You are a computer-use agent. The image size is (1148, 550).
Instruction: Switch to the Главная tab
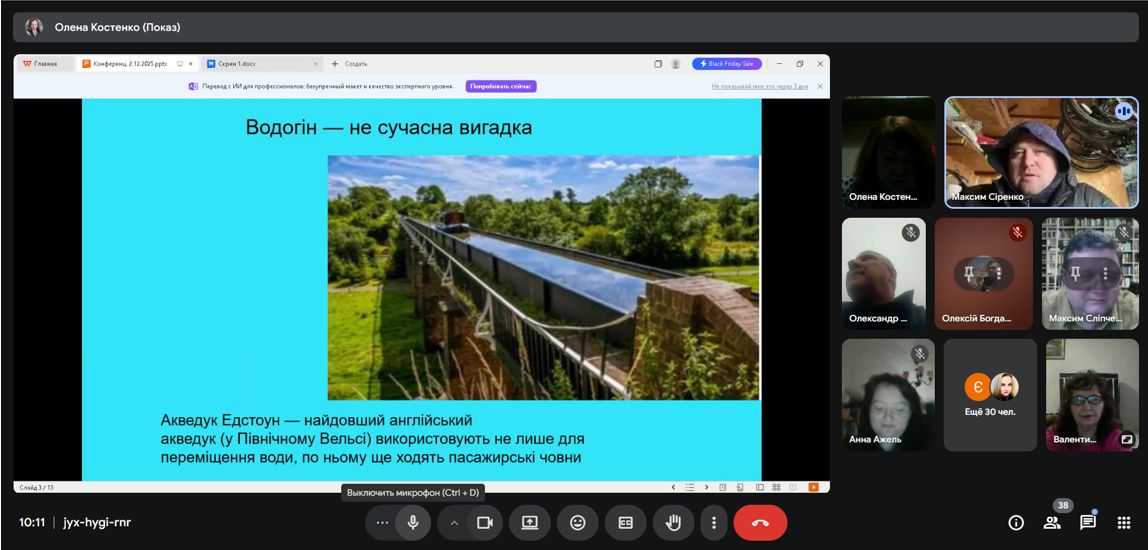tap(44, 64)
